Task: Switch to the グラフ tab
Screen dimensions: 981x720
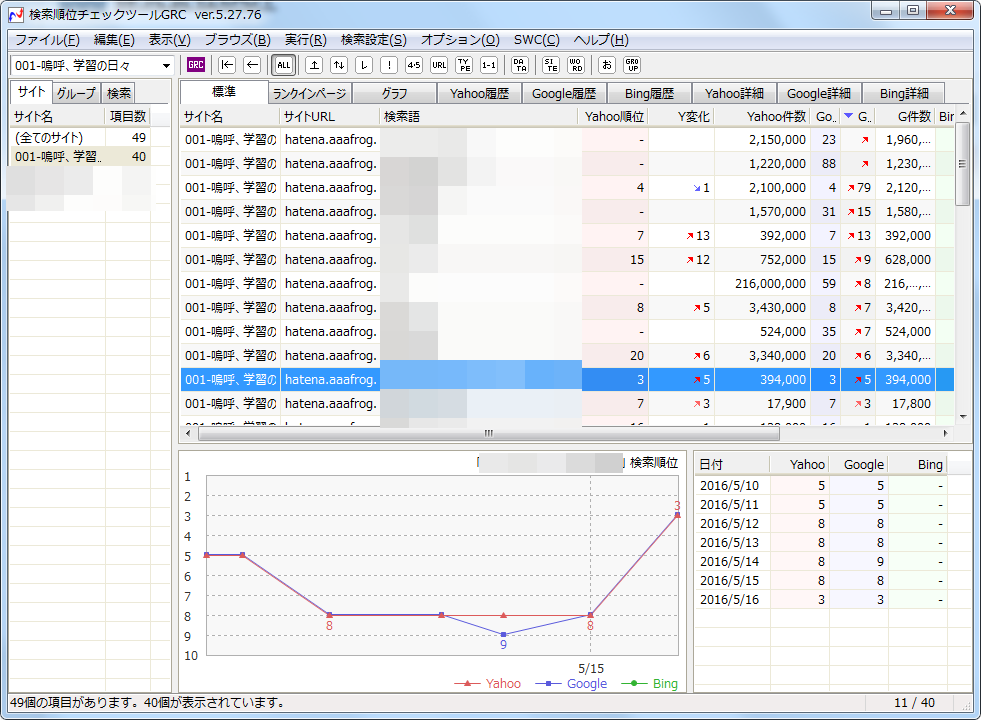Action: click(x=395, y=93)
